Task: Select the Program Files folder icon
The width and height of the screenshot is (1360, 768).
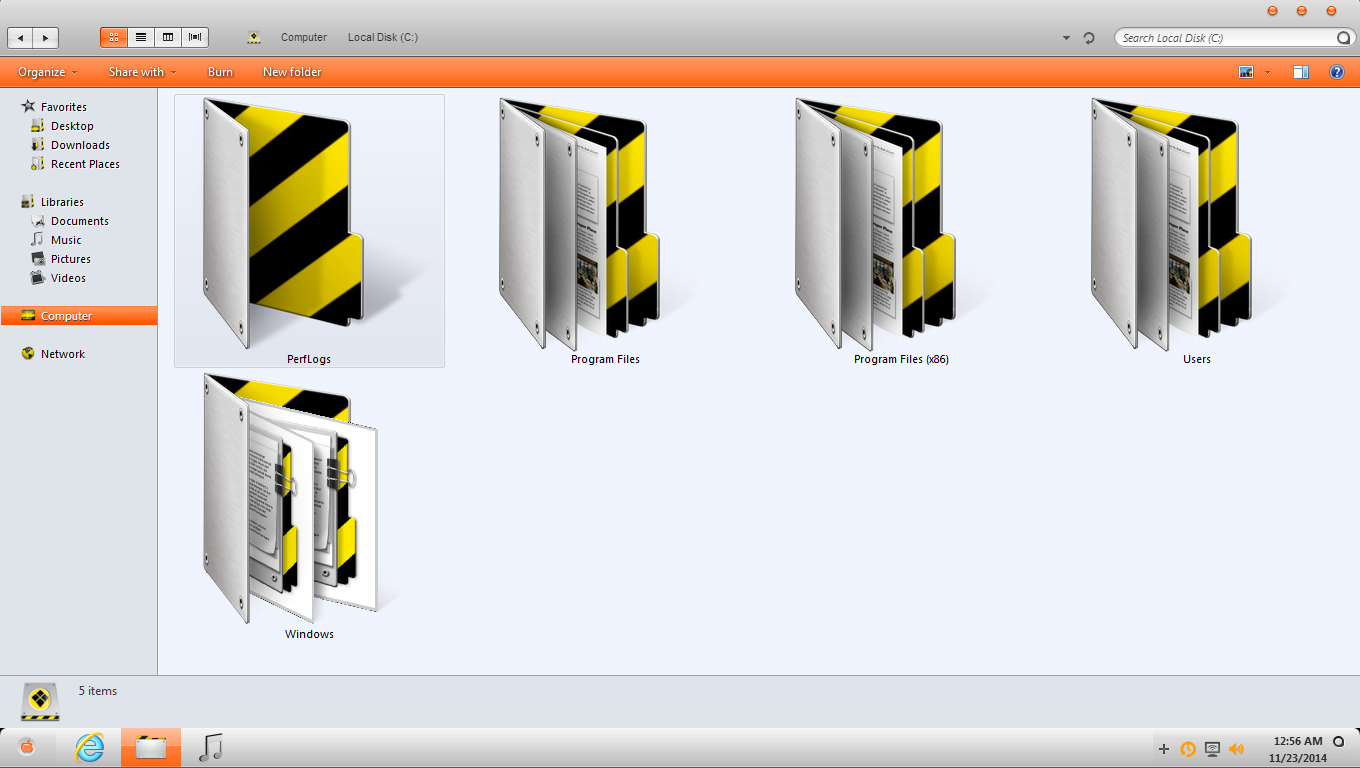Action: click(x=578, y=223)
